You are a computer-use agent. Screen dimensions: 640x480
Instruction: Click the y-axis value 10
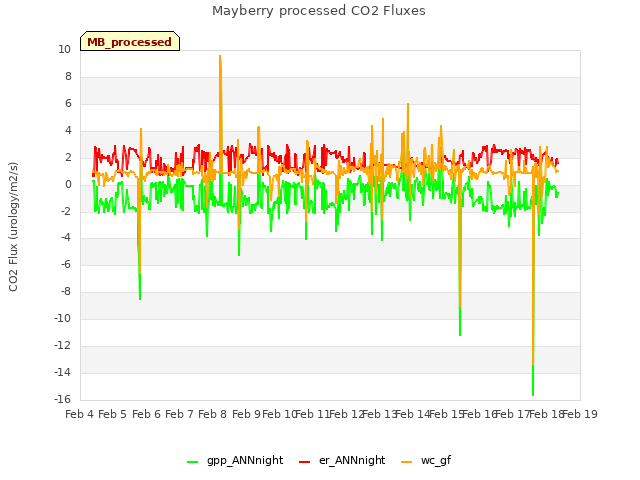[64, 49]
